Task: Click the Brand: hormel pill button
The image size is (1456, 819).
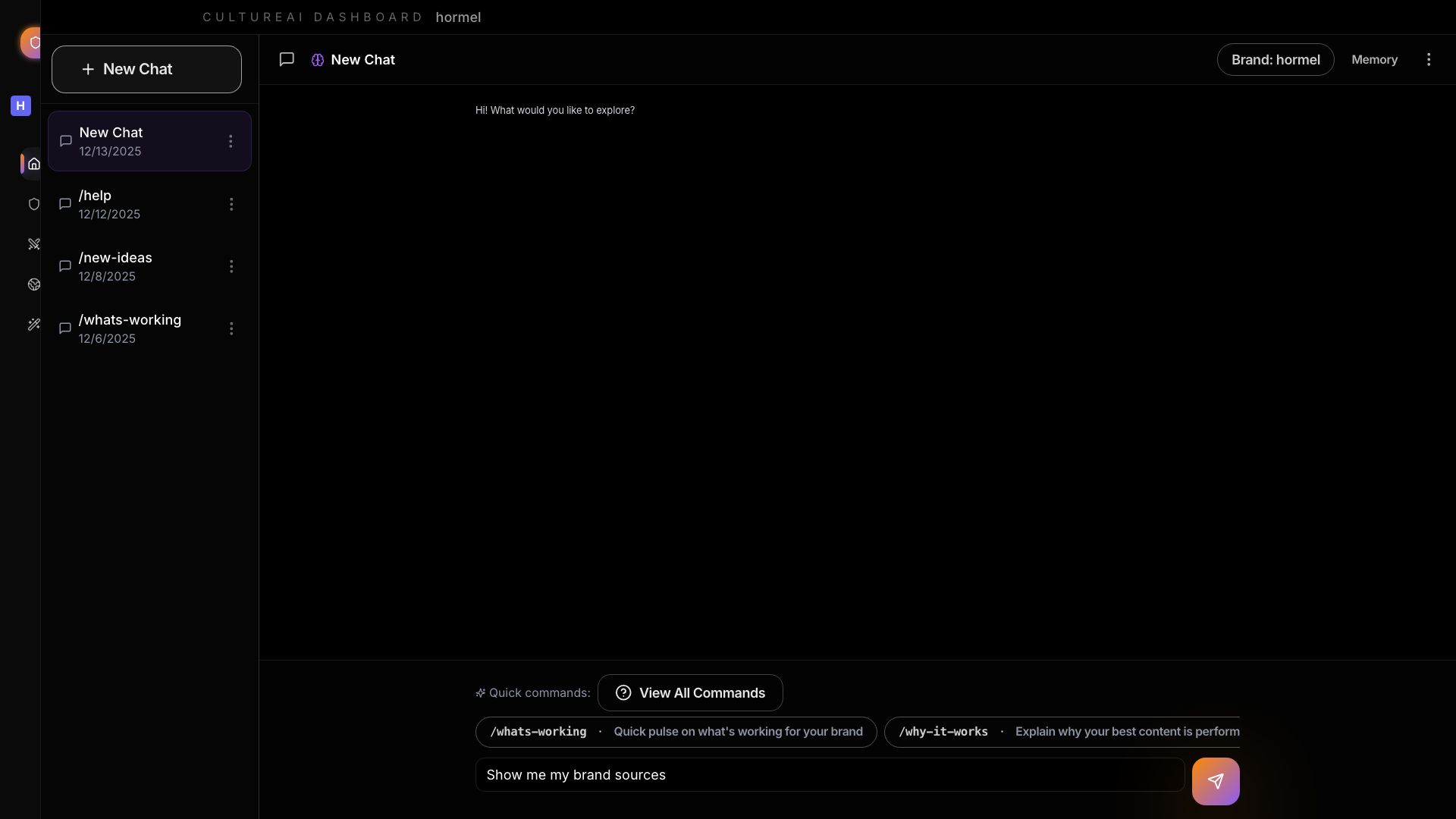Action: pos(1275,59)
